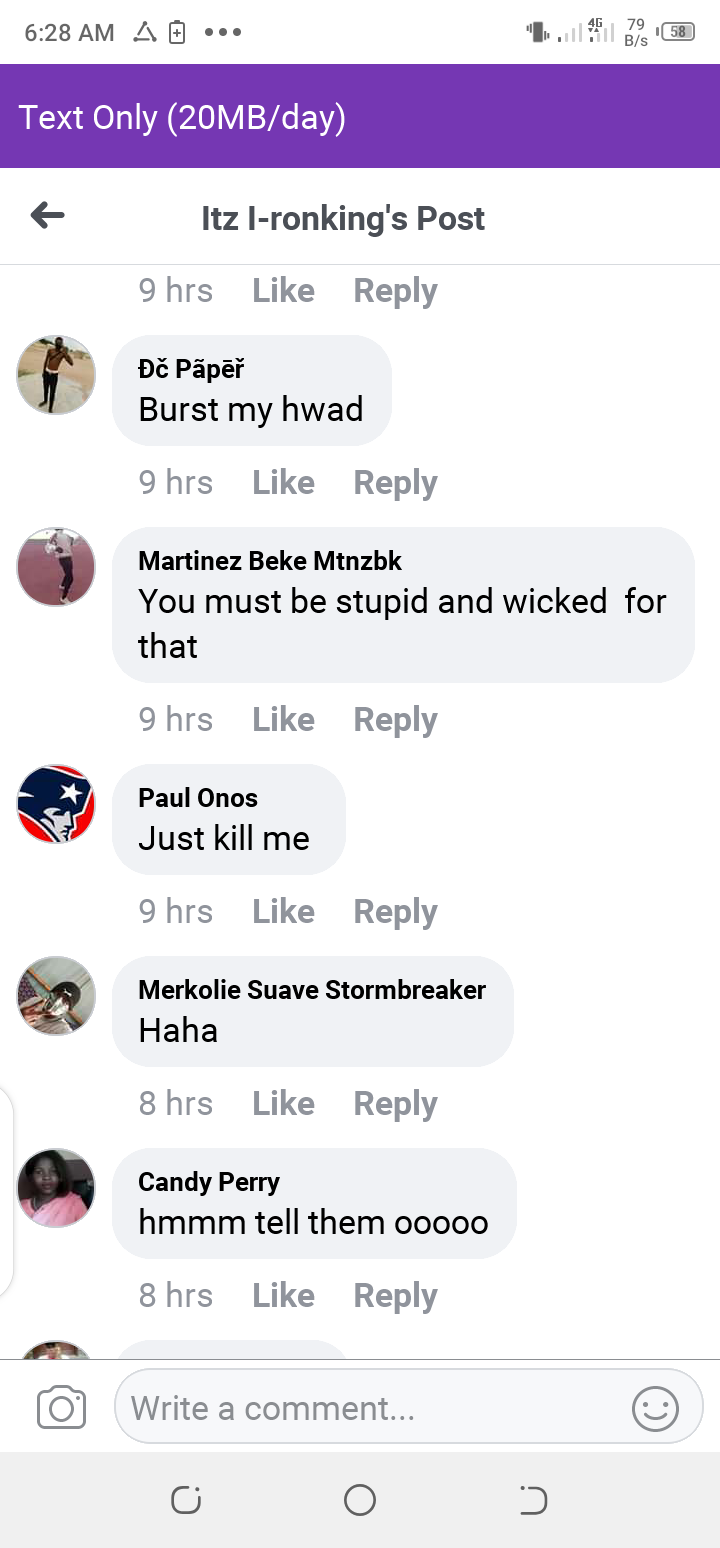The width and height of the screenshot is (720, 1548).
Task: Reply to Martinez Beke Mtnzbk's comment
Action: pos(396,720)
